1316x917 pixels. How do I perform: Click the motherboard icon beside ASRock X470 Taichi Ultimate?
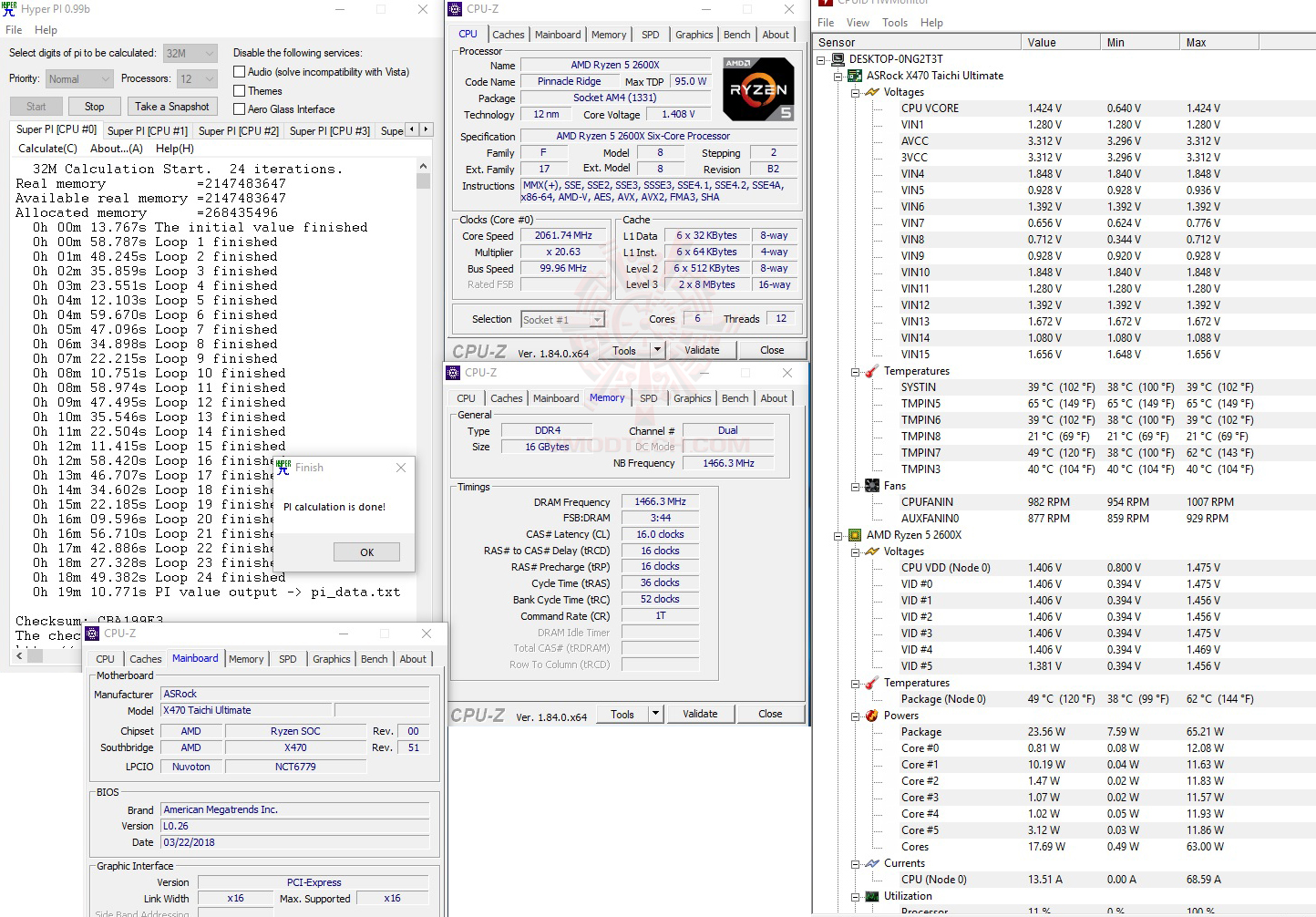[x=855, y=76]
